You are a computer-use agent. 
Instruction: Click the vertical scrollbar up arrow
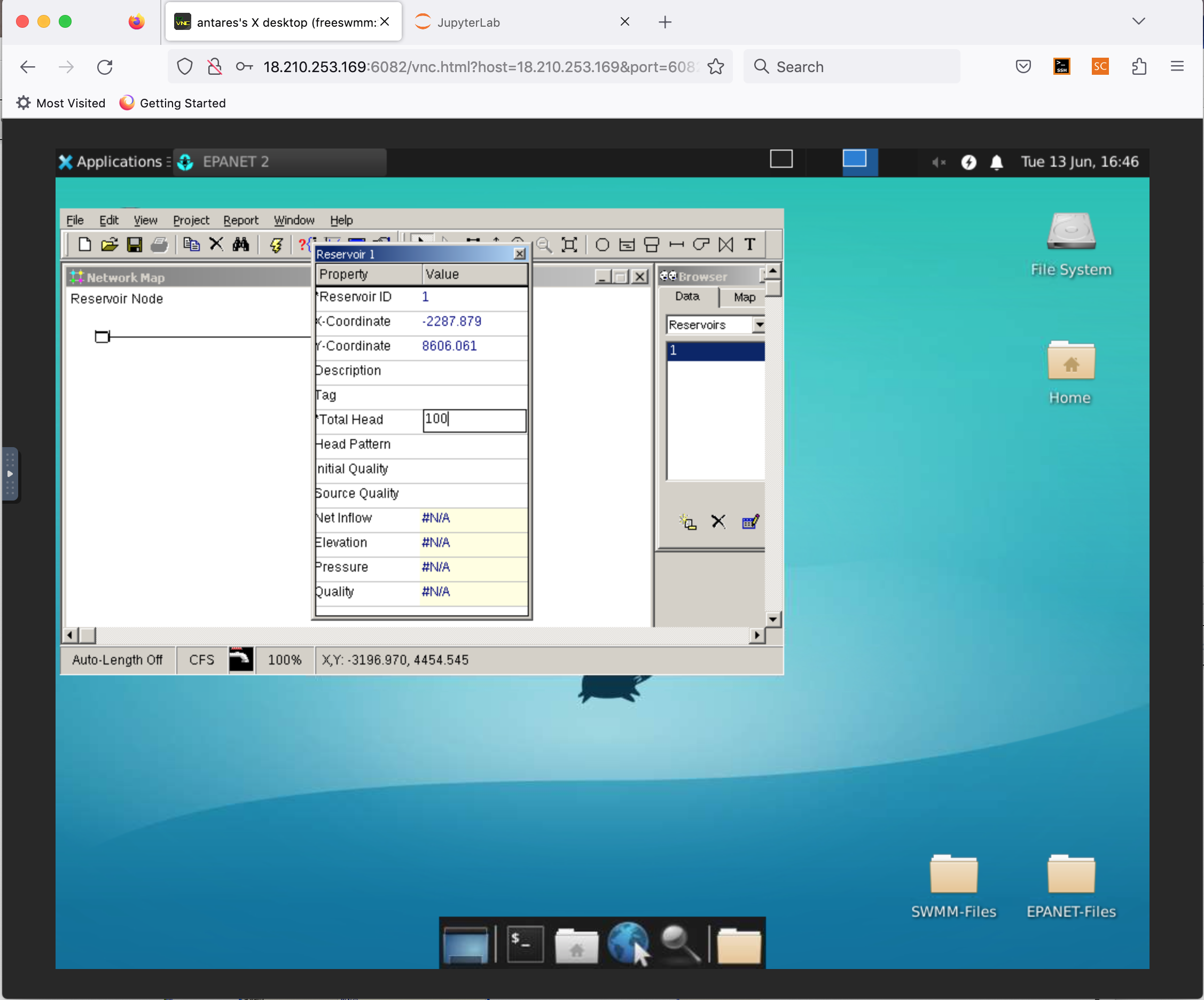click(773, 270)
